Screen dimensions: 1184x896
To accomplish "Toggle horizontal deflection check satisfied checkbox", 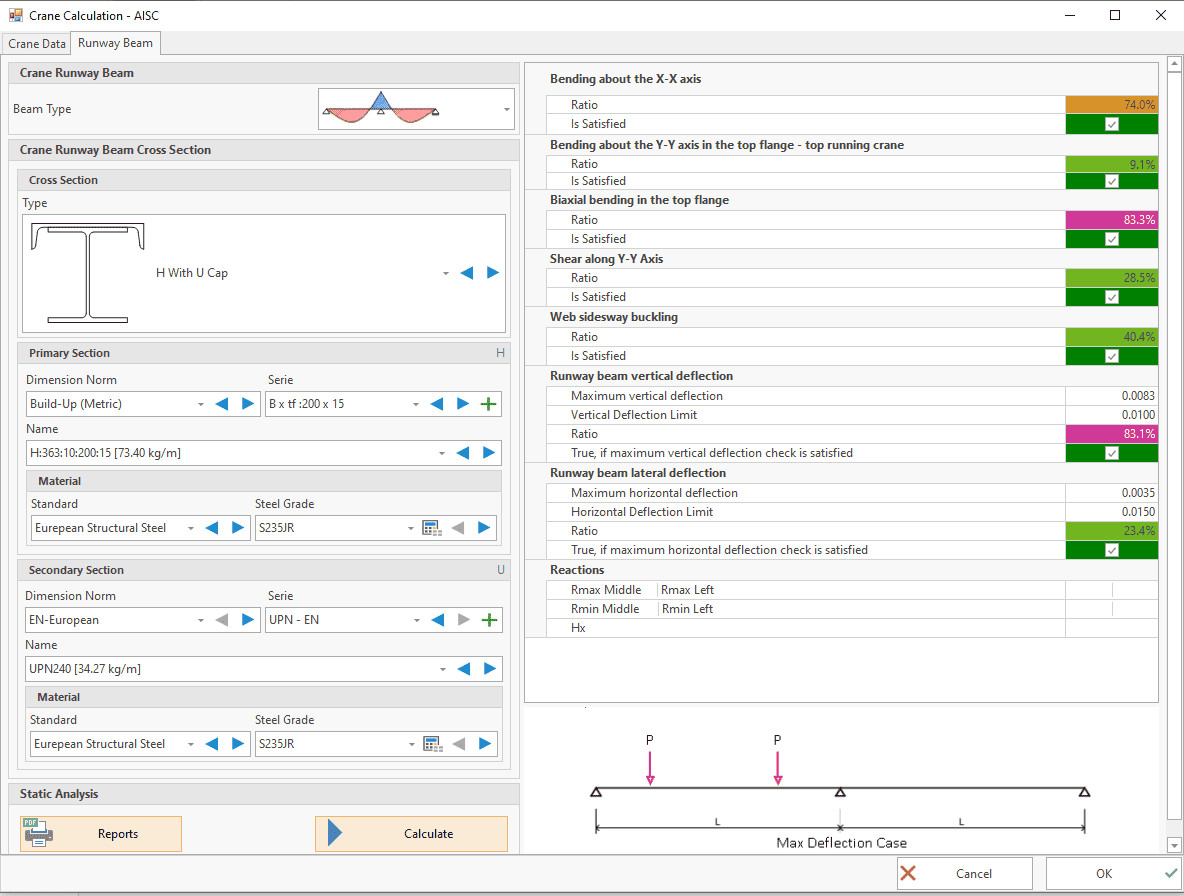I will point(1111,550).
